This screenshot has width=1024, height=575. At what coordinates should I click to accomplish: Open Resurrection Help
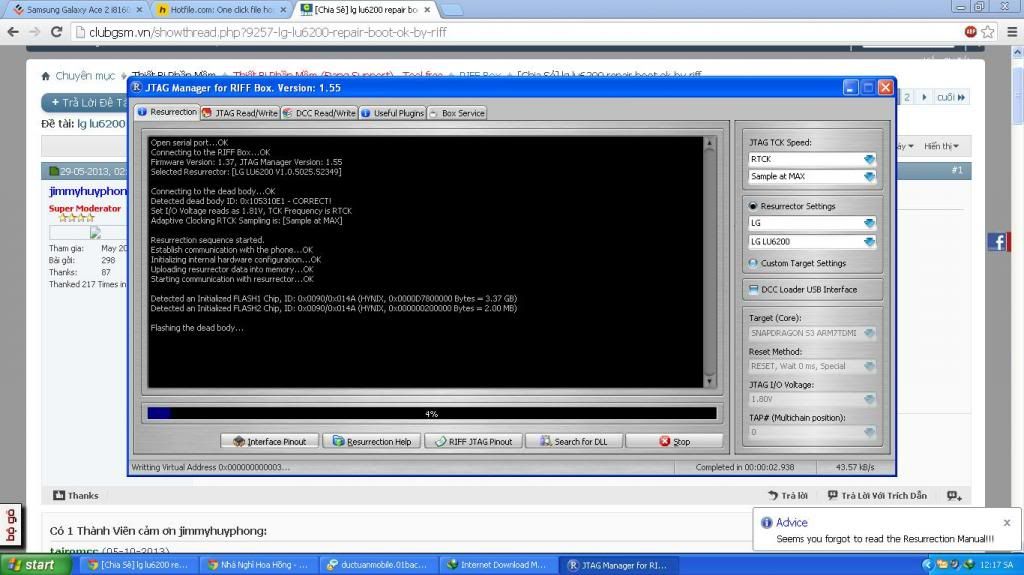point(372,442)
